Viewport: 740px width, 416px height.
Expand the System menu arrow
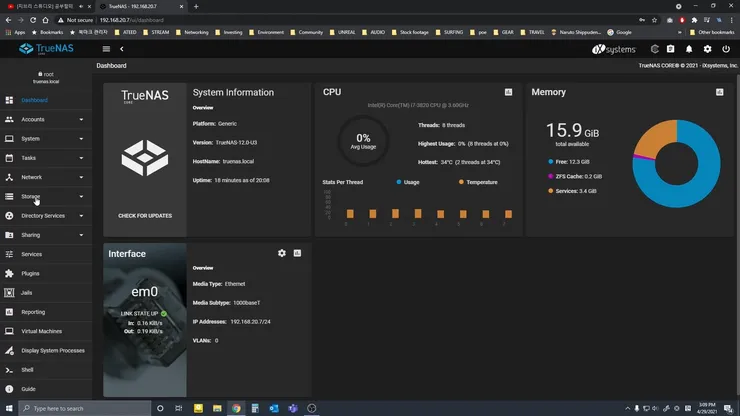81,139
